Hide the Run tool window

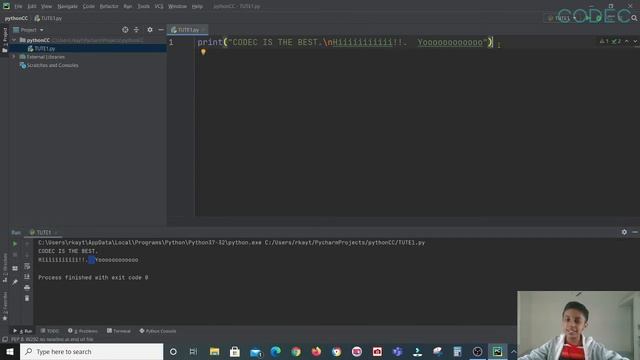click(635, 232)
